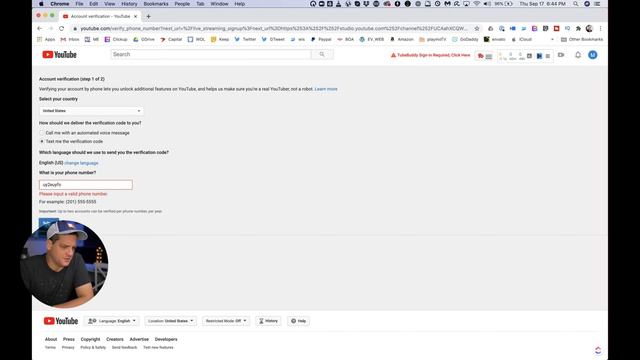Click the Wi-Fi status icon

(x=476, y=4)
